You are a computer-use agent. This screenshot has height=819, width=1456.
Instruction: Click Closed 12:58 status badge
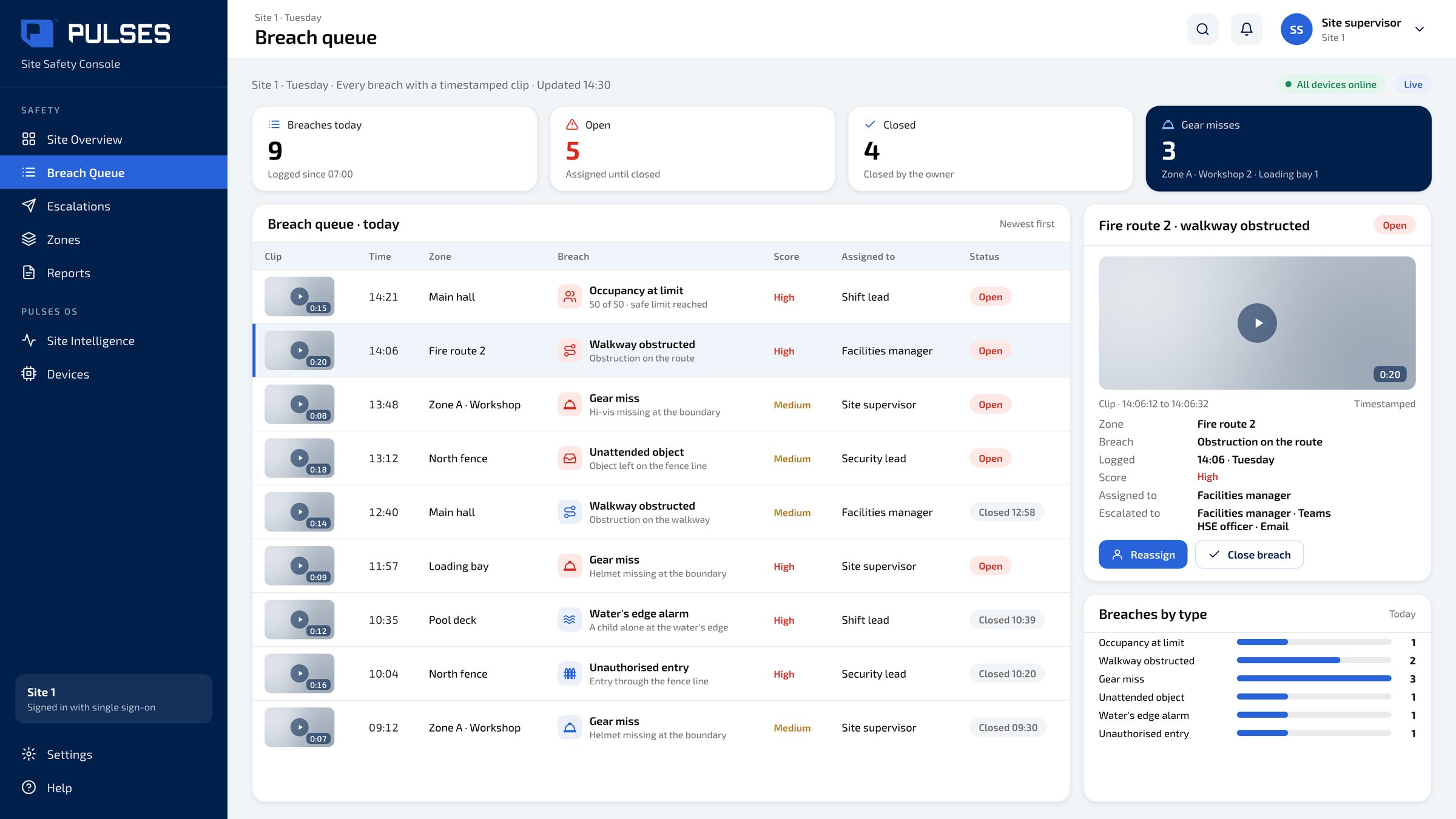(1006, 512)
